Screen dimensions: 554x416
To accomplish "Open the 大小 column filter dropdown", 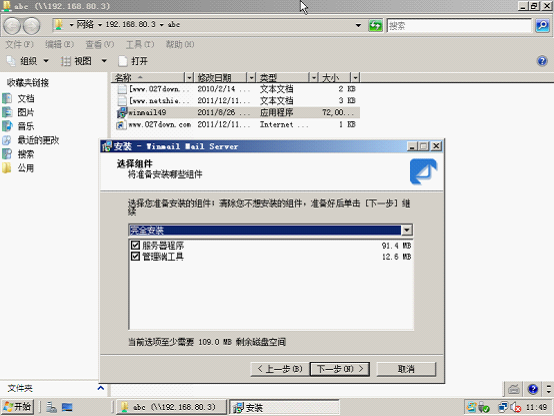I will point(355,77).
